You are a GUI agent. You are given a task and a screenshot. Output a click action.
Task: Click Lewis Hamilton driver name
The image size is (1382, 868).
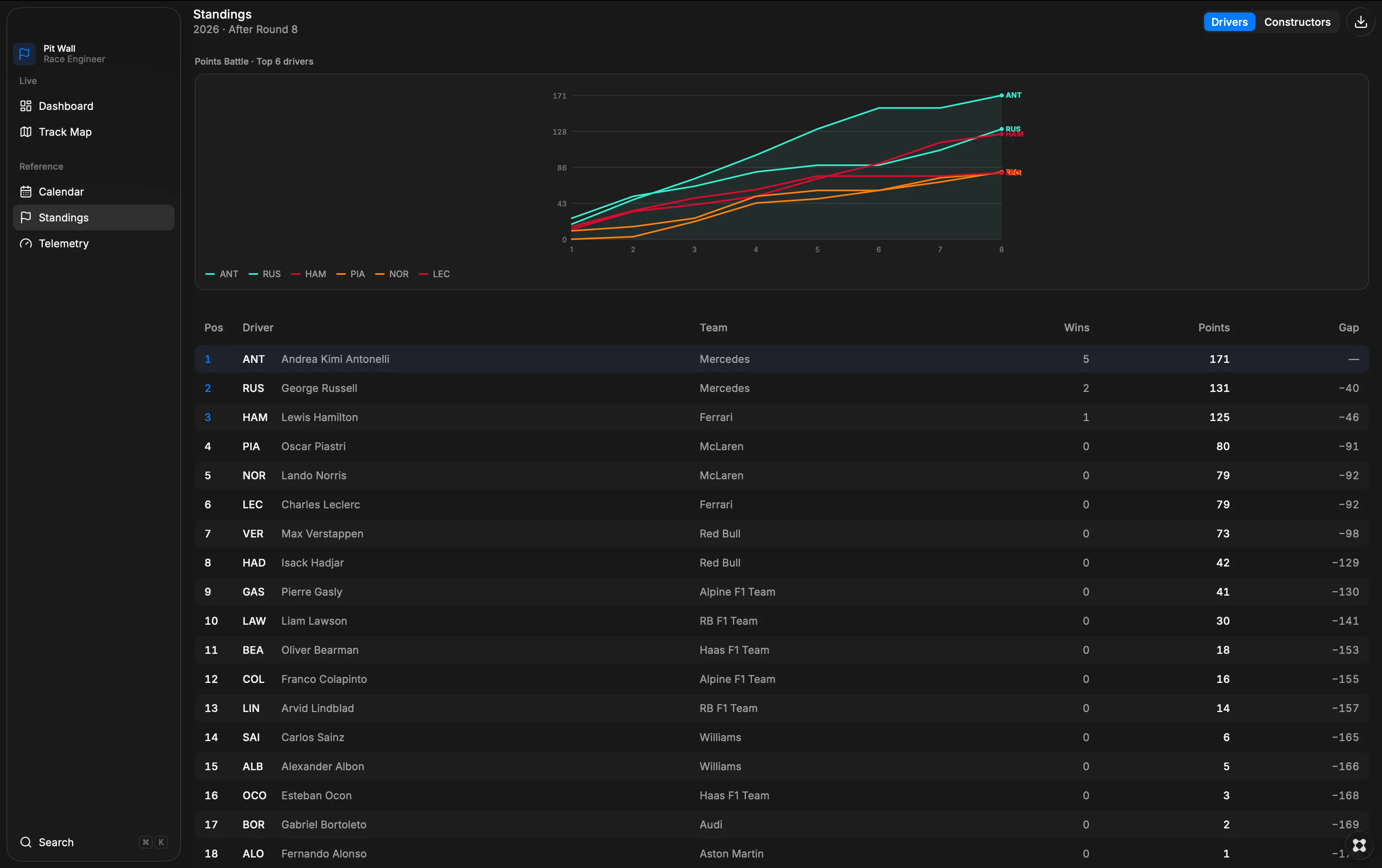tap(319, 417)
